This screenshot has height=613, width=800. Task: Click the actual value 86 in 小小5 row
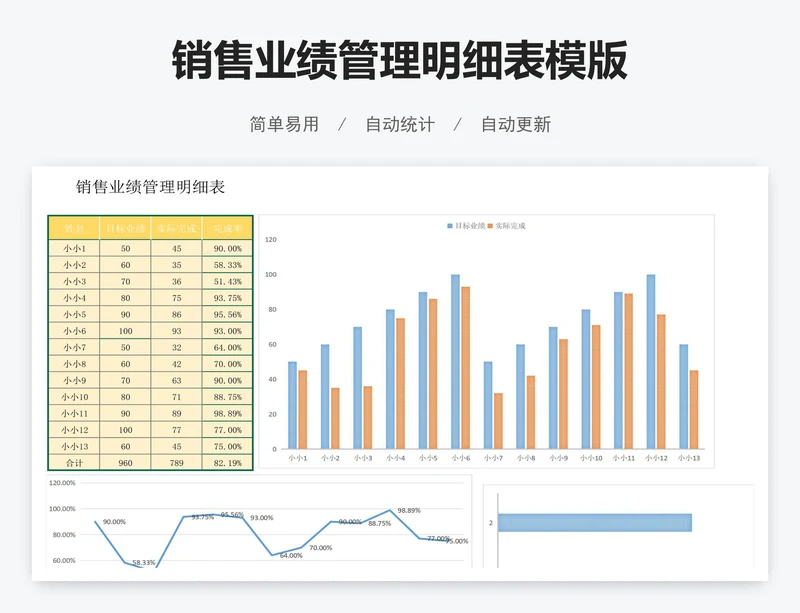177,314
